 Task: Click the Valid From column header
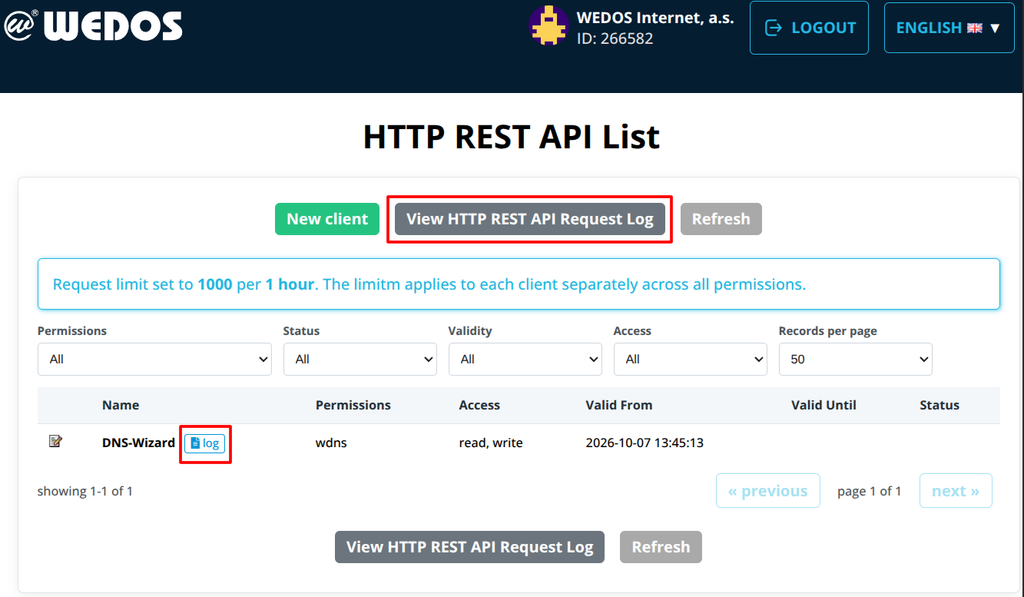(x=619, y=405)
